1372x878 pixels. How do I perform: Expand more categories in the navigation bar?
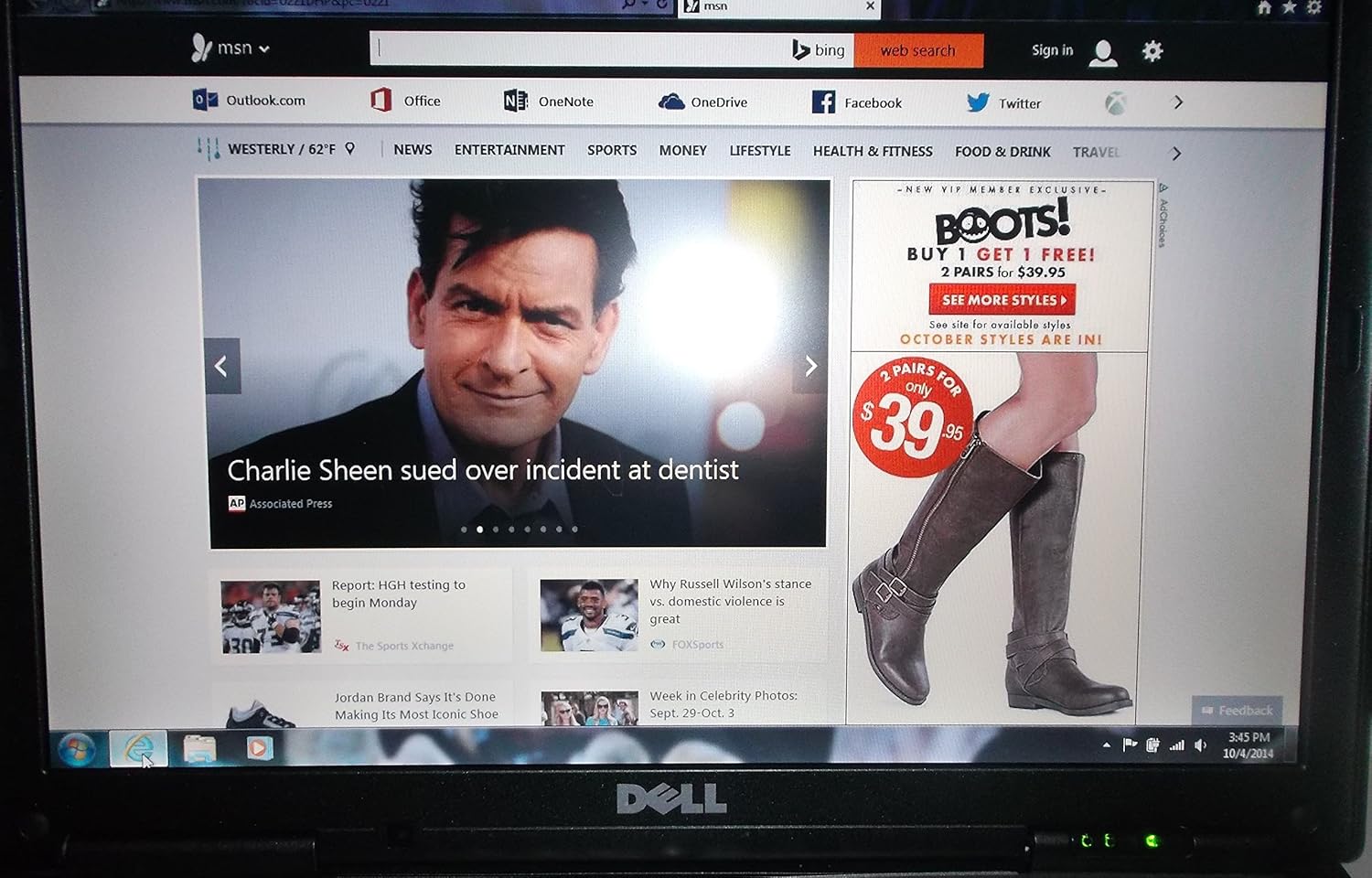click(1176, 154)
